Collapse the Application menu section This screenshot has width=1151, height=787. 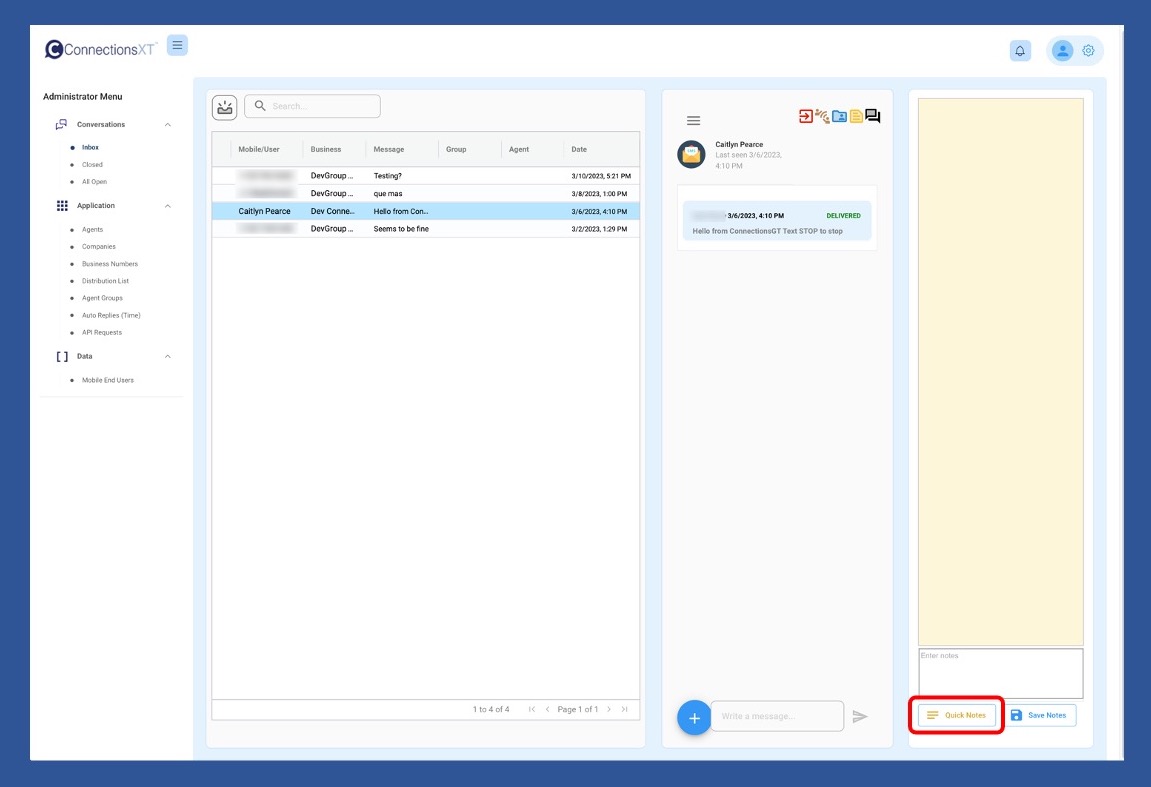(x=167, y=206)
